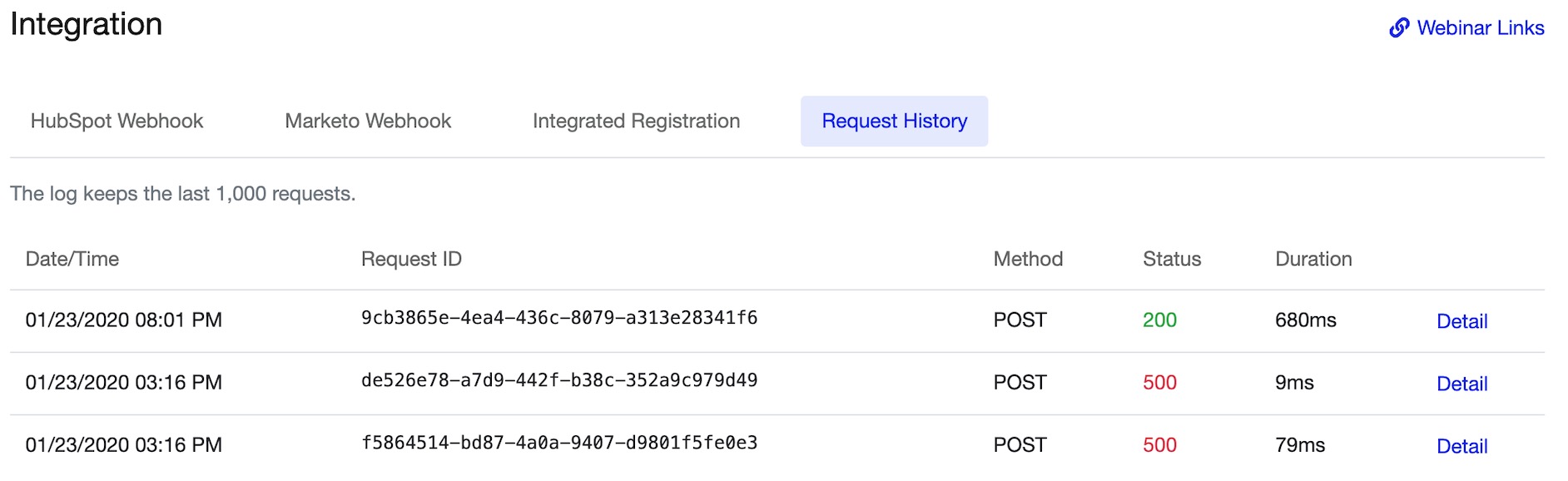This screenshot has width=1568, height=481.
Task: Click request ID starting with de526e78
Action: [559, 380]
